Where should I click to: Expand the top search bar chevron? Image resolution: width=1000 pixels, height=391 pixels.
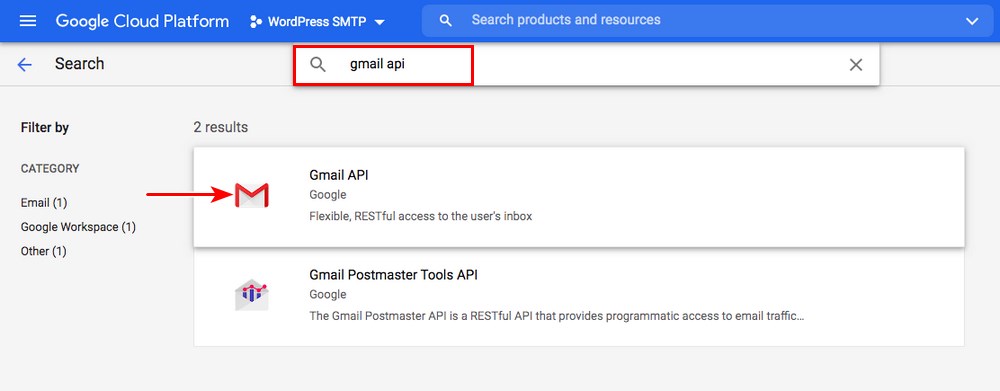pos(971,21)
